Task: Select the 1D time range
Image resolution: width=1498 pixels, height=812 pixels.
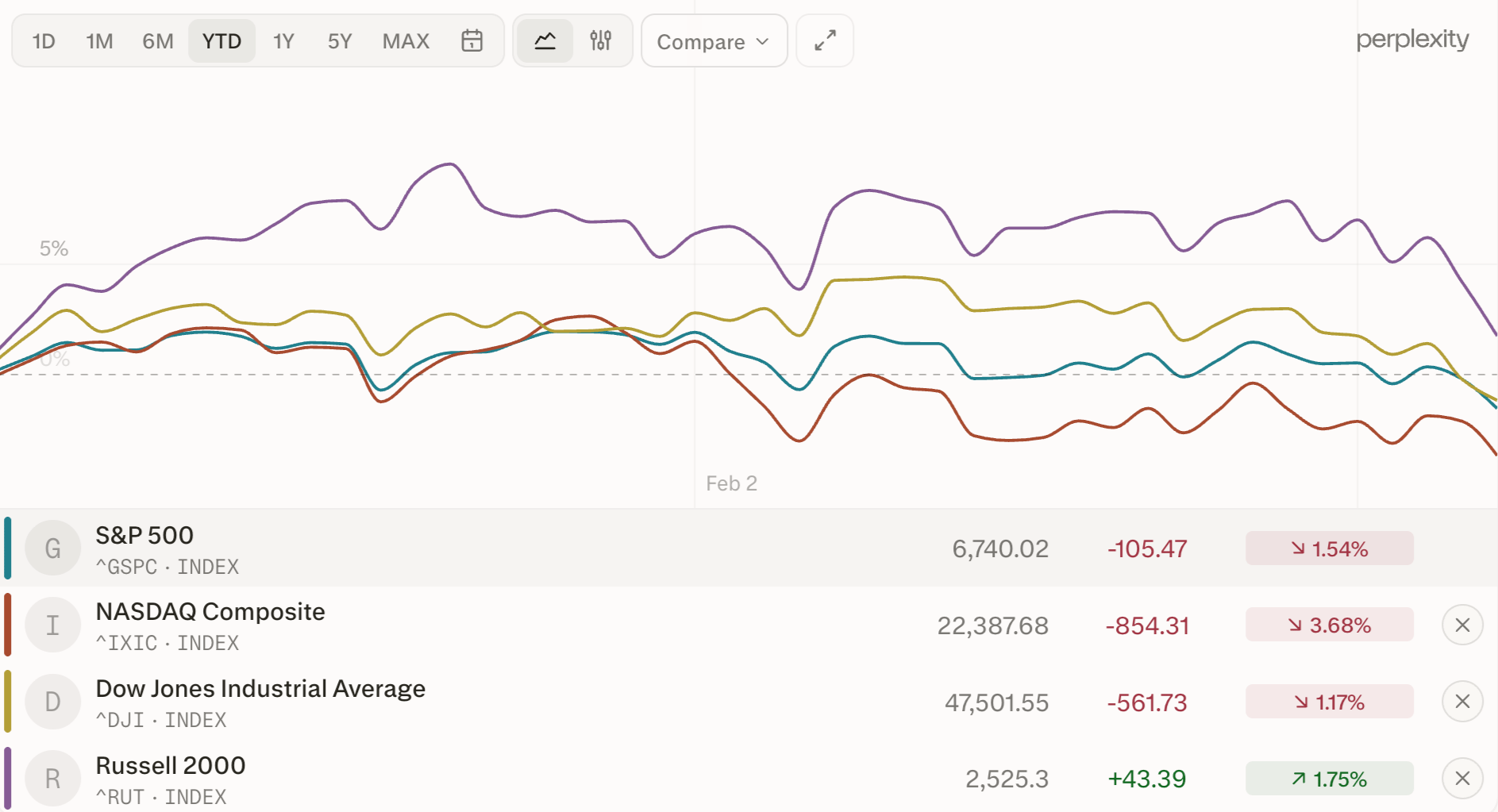Action: pyautogui.click(x=44, y=40)
